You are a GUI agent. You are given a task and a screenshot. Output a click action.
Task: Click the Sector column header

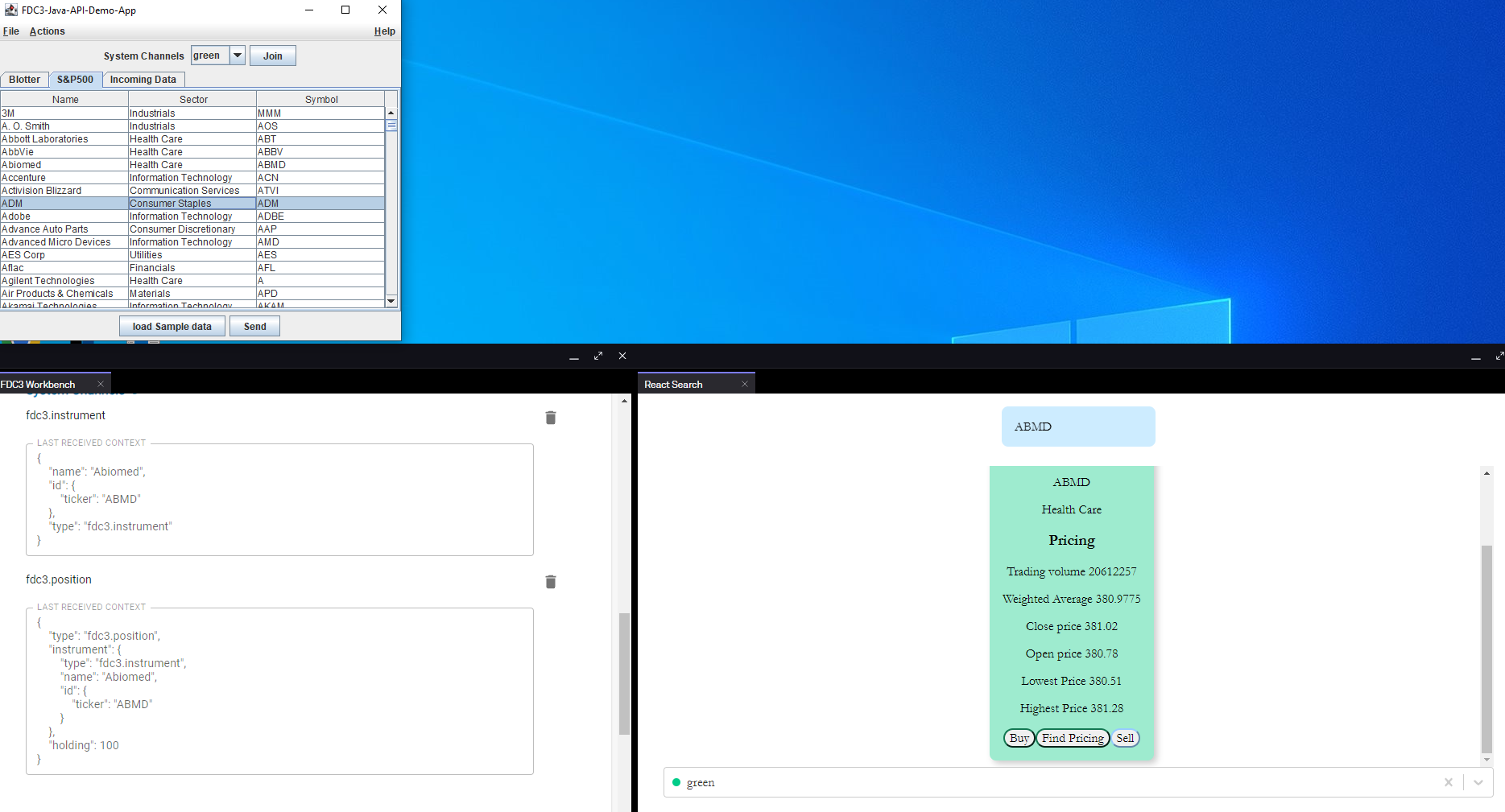(x=192, y=100)
